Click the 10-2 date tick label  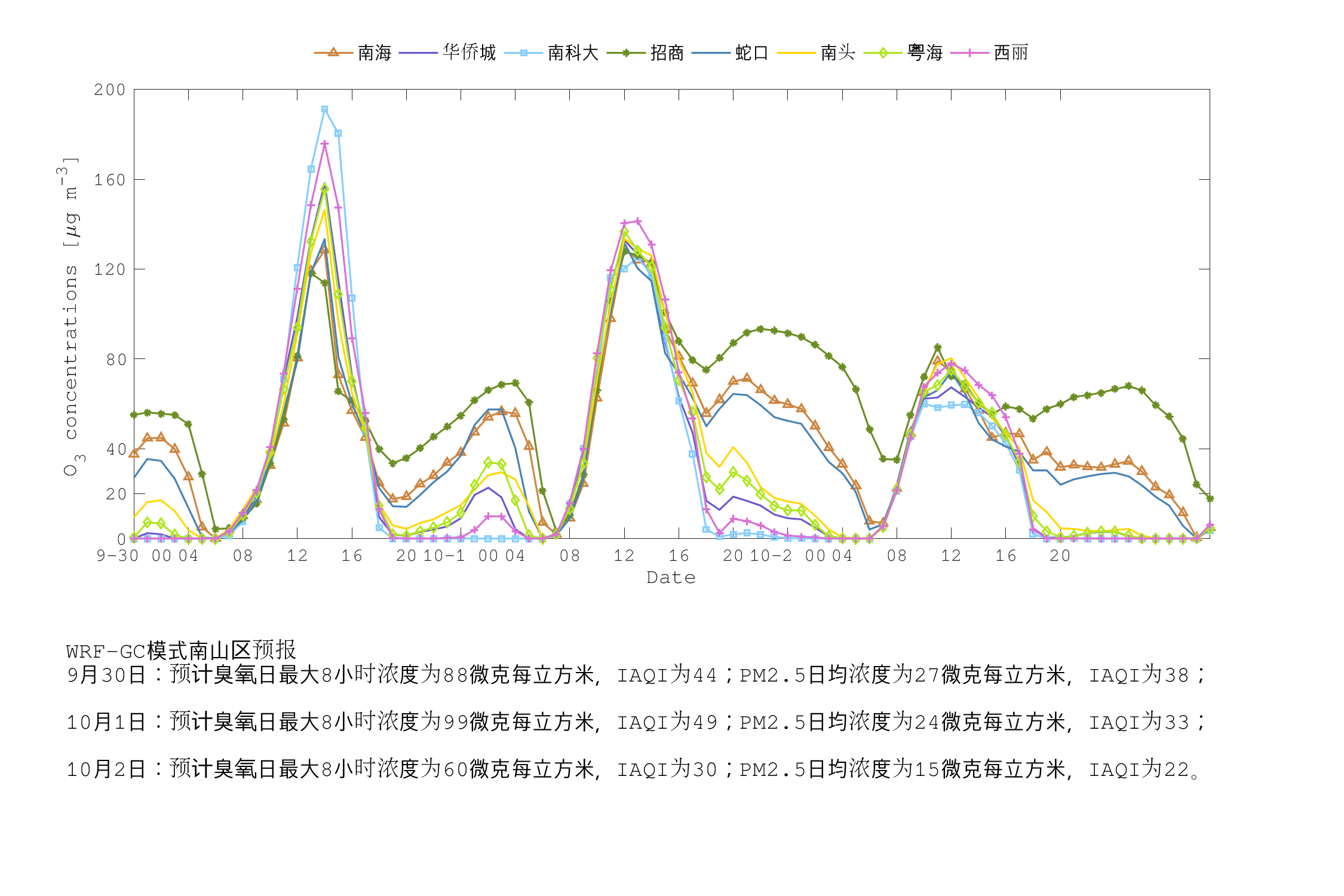pyautogui.click(x=771, y=556)
